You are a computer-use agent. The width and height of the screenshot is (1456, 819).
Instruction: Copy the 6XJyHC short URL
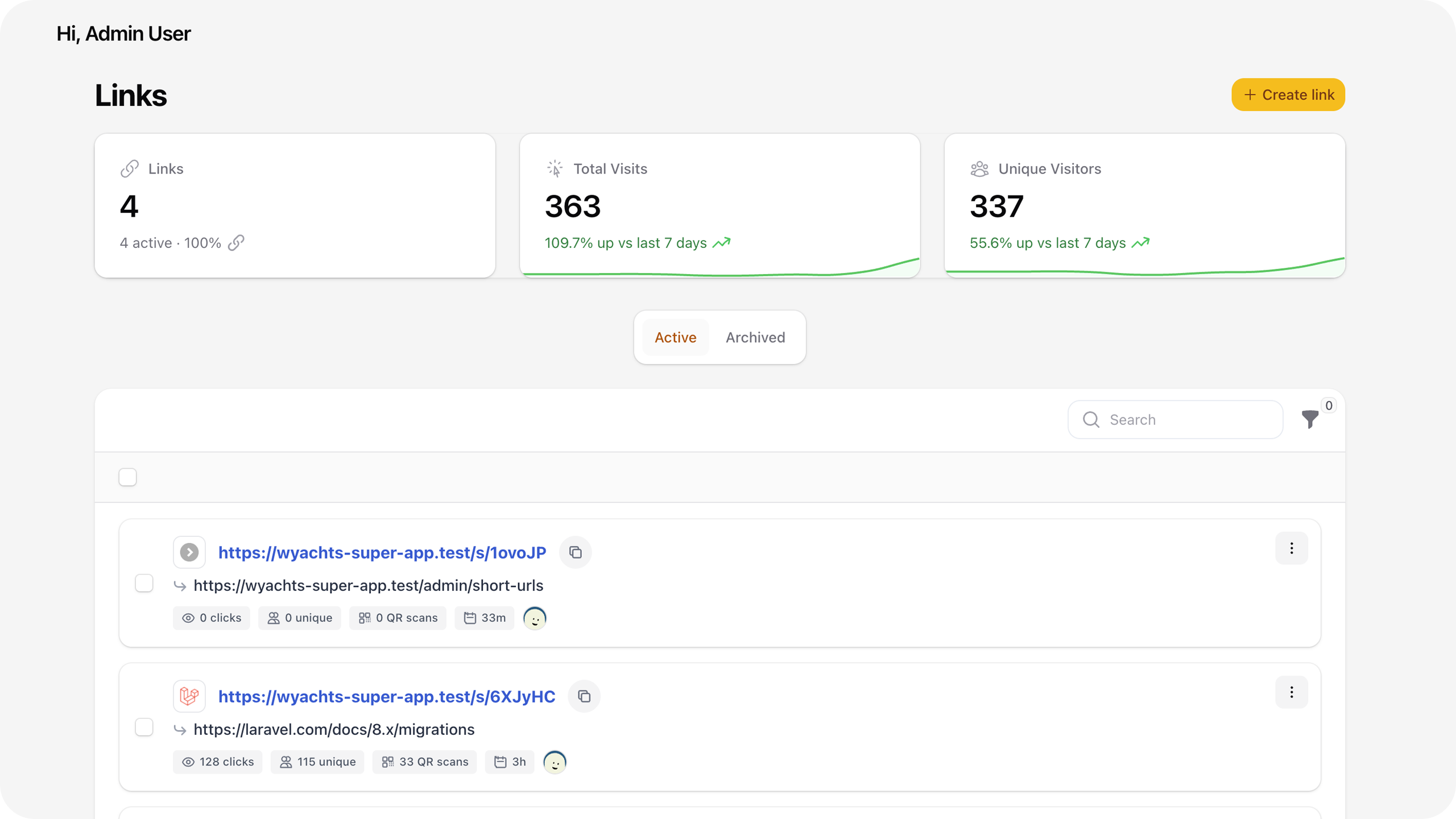pos(584,696)
